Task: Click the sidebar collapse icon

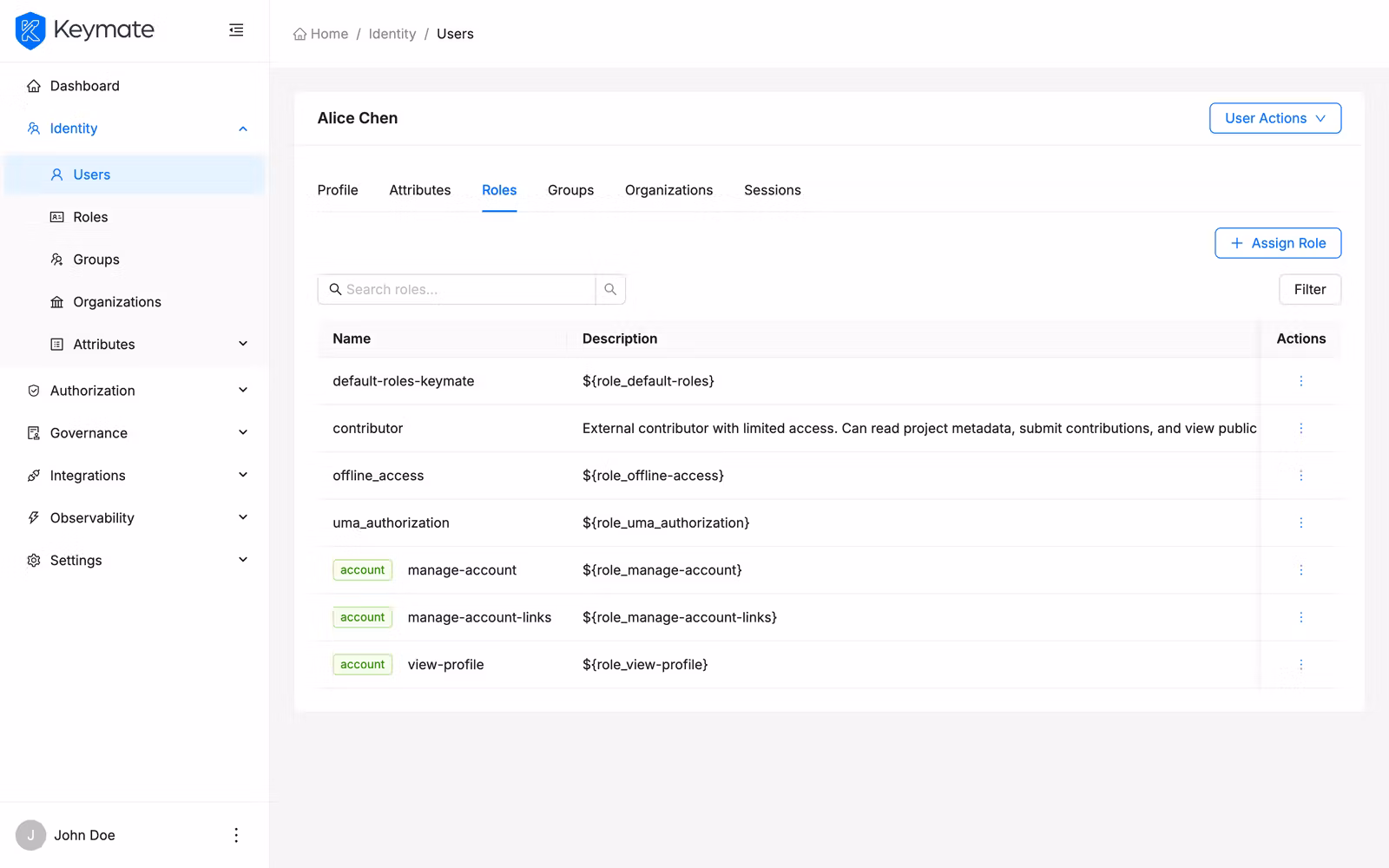Action: (x=235, y=30)
